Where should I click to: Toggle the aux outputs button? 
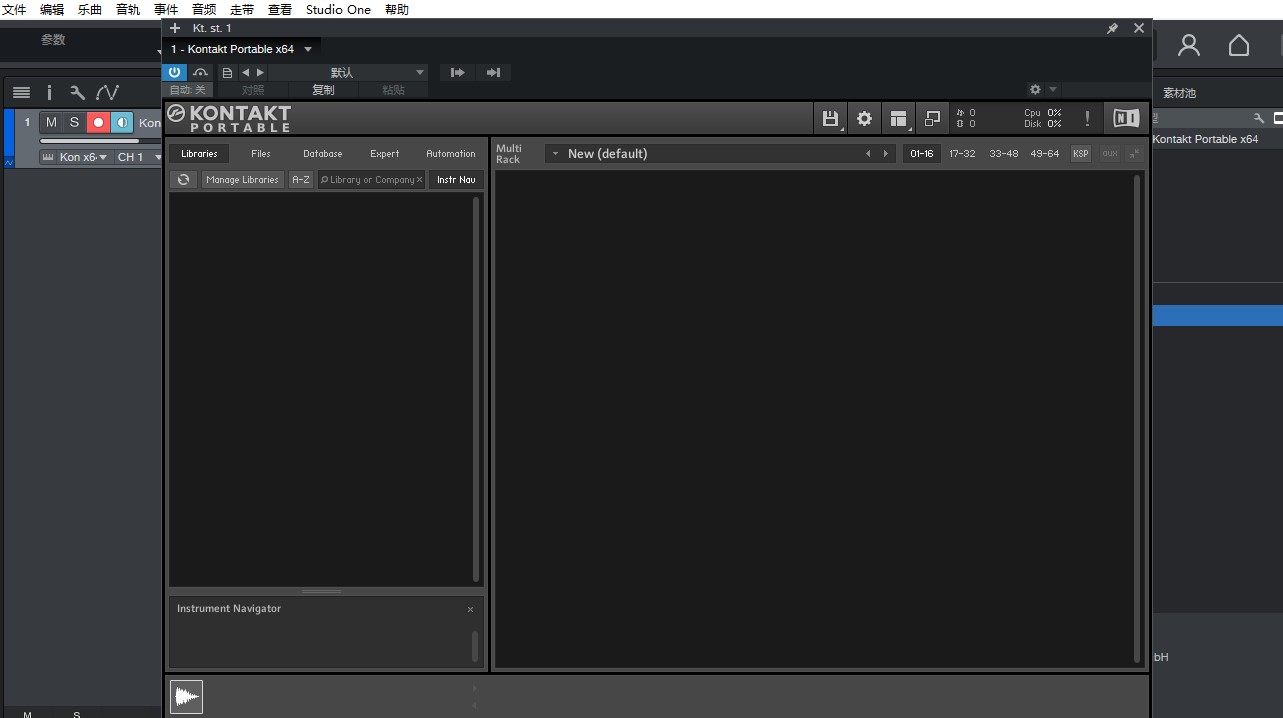(1110, 154)
